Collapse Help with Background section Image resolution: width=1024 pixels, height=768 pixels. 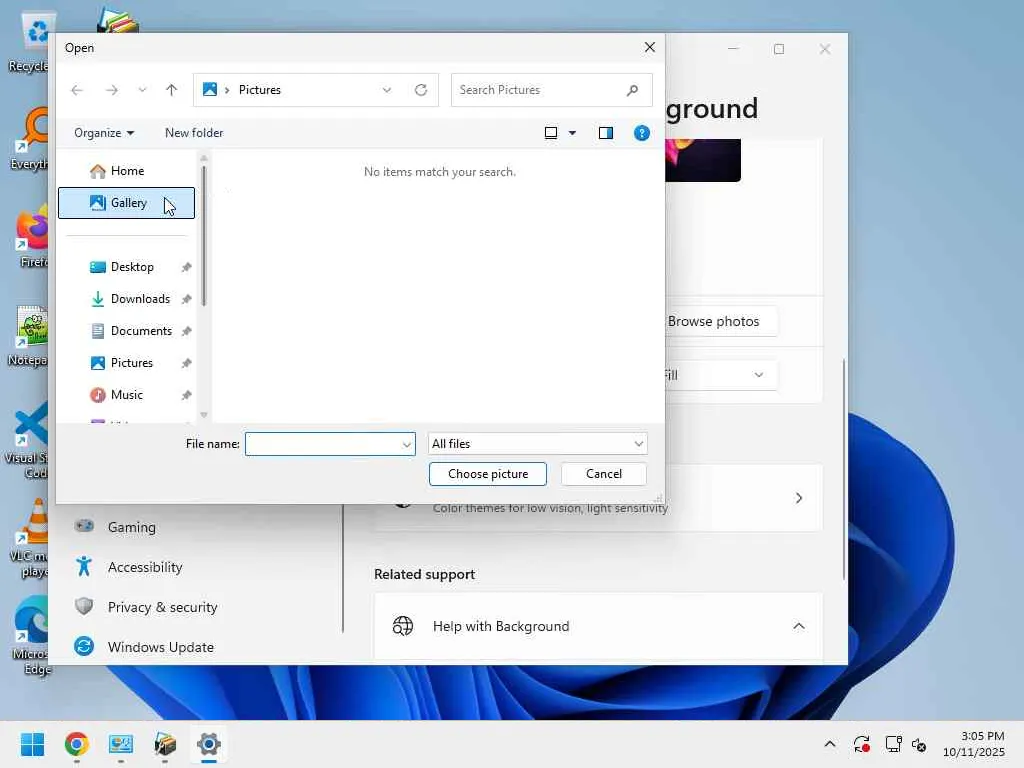tap(799, 626)
